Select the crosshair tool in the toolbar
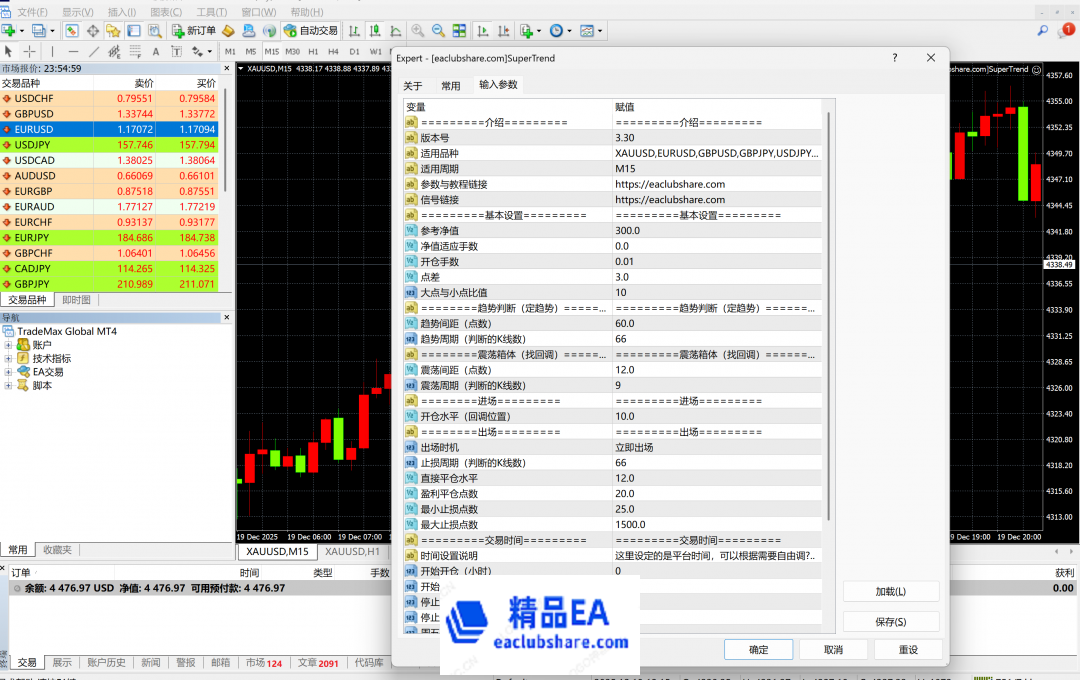Screen dimensions: 1080x680 point(30,51)
